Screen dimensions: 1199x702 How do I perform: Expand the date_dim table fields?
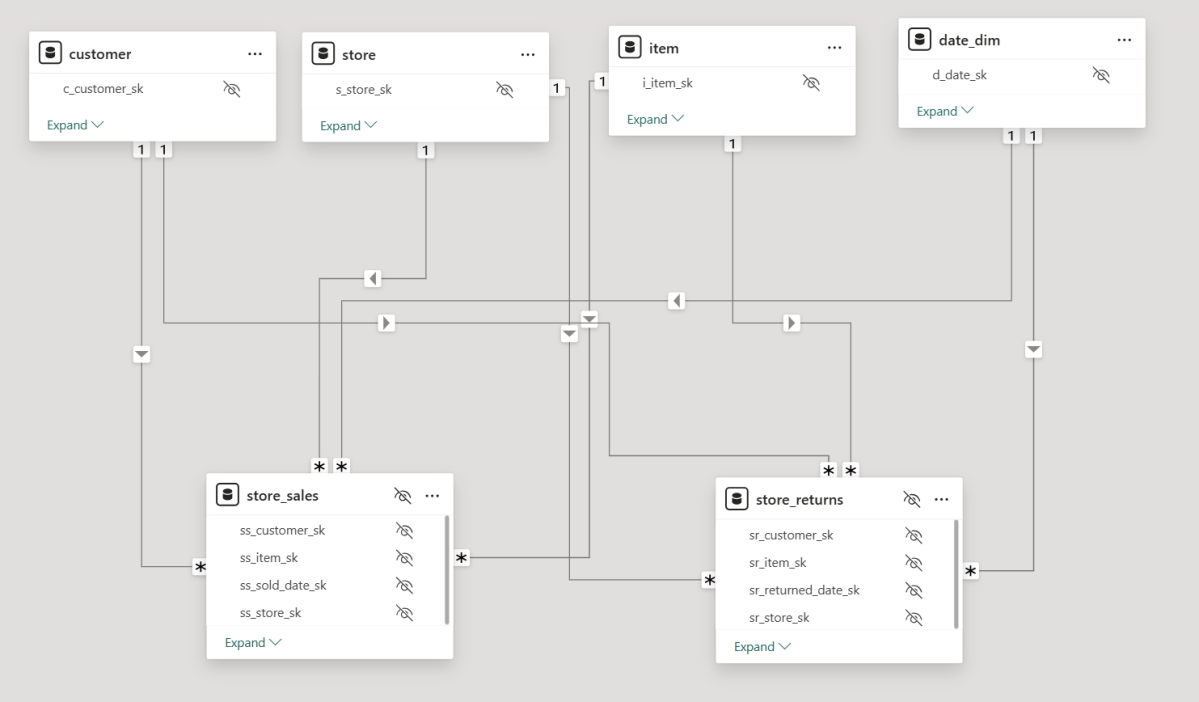click(945, 111)
